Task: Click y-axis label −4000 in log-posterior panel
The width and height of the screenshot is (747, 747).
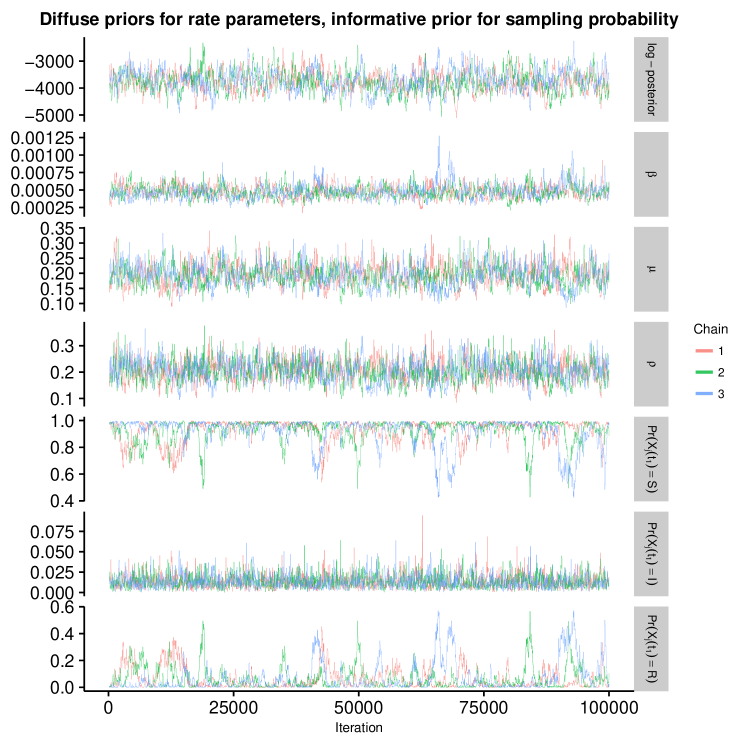Action: [x=50, y=89]
